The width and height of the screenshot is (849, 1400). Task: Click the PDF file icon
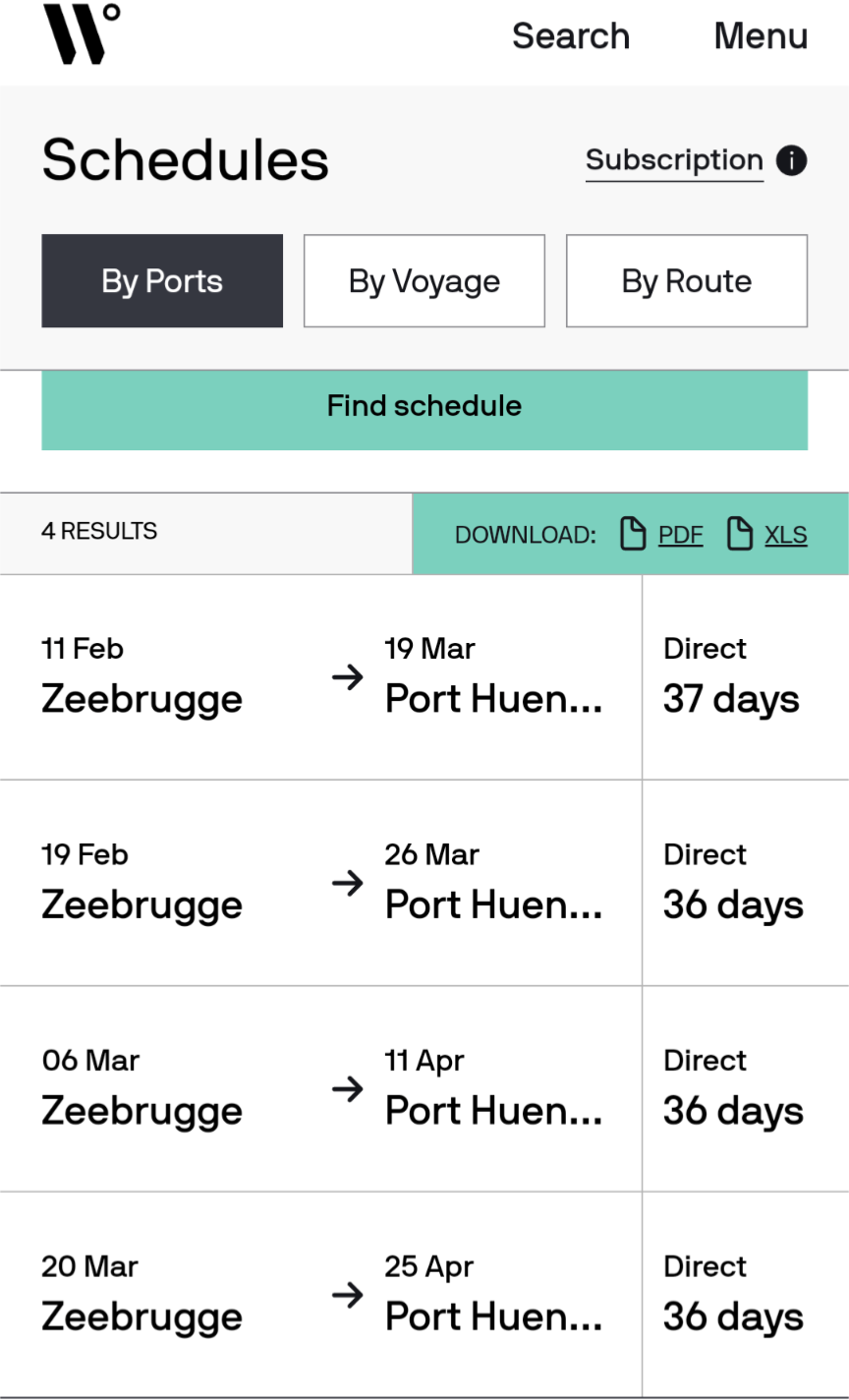pos(634,534)
